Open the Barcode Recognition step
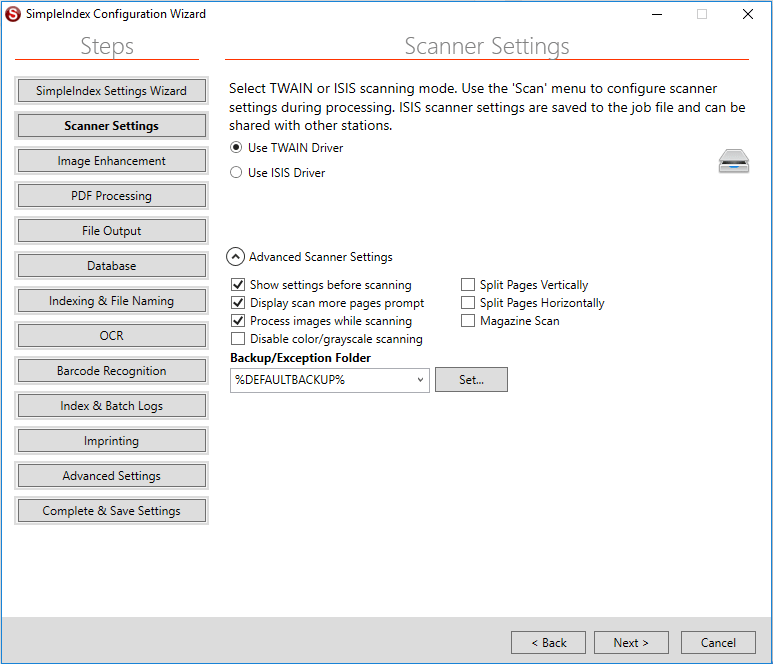The width and height of the screenshot is (773, 664). (111, 371)
